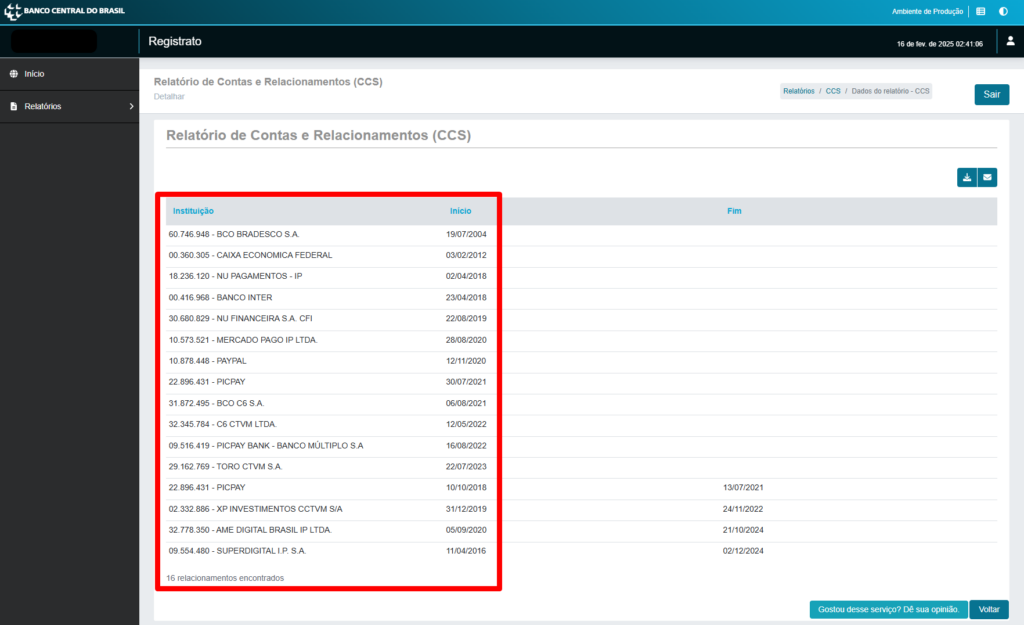Select the start date 23/04/2018
Viewport: 1024px width, 625px height.
click(x=466, y=297)
